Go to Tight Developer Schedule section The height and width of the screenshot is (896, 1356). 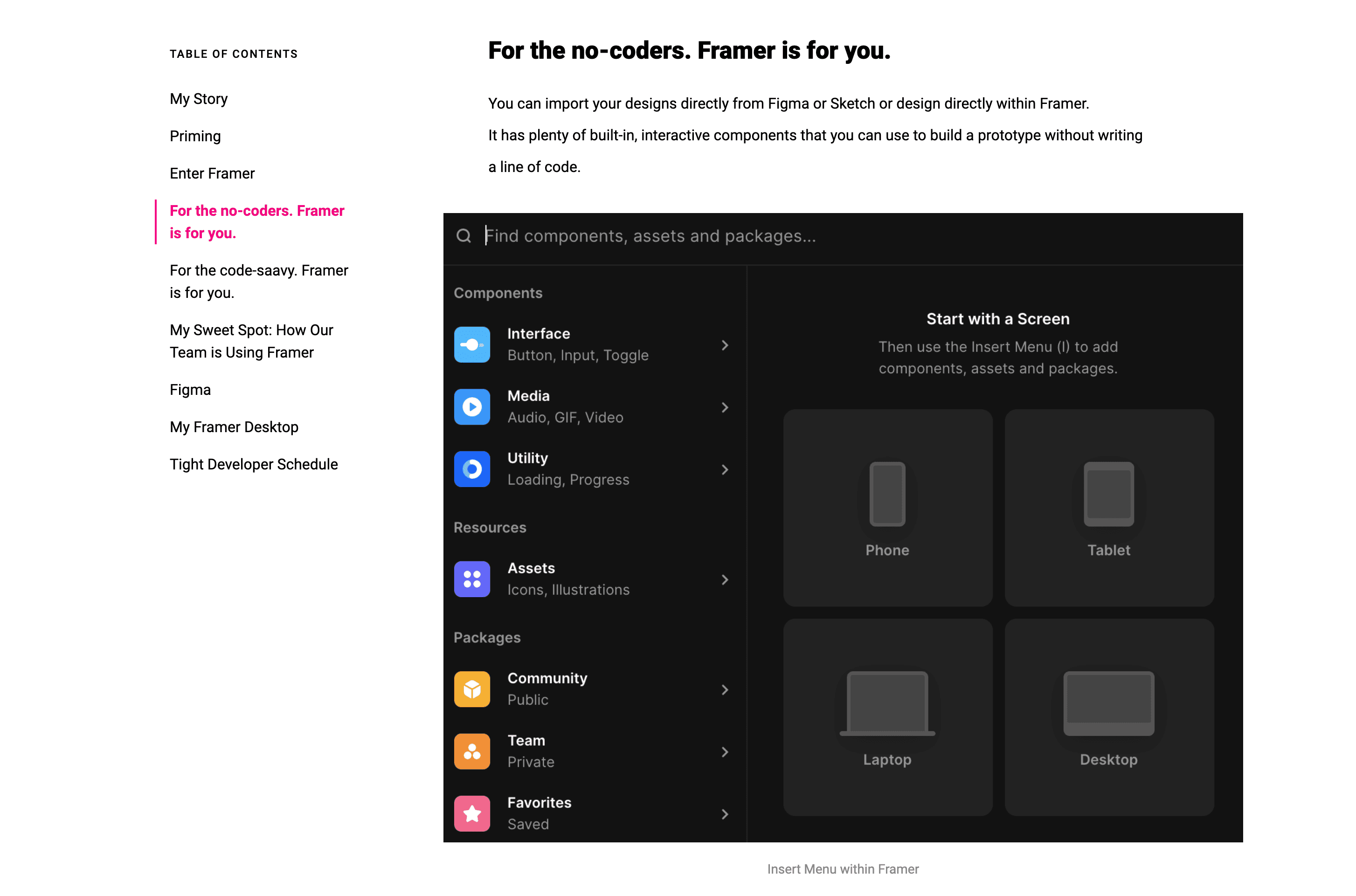[x=253, y=464]
